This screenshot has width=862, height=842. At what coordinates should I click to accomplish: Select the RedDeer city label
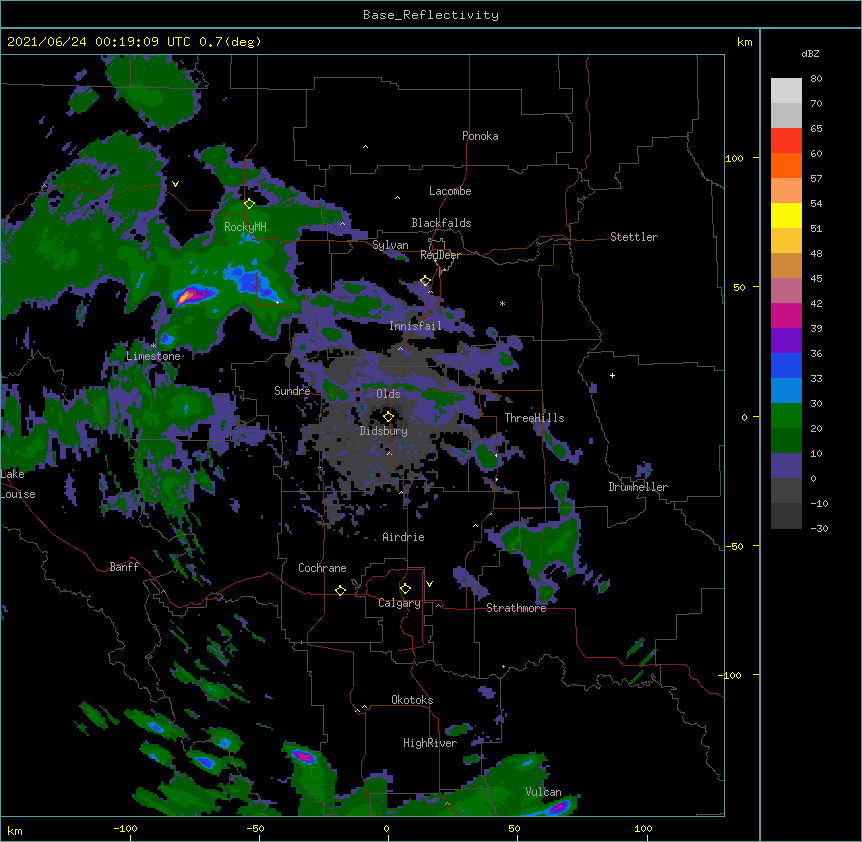click(x=440, y=255)
